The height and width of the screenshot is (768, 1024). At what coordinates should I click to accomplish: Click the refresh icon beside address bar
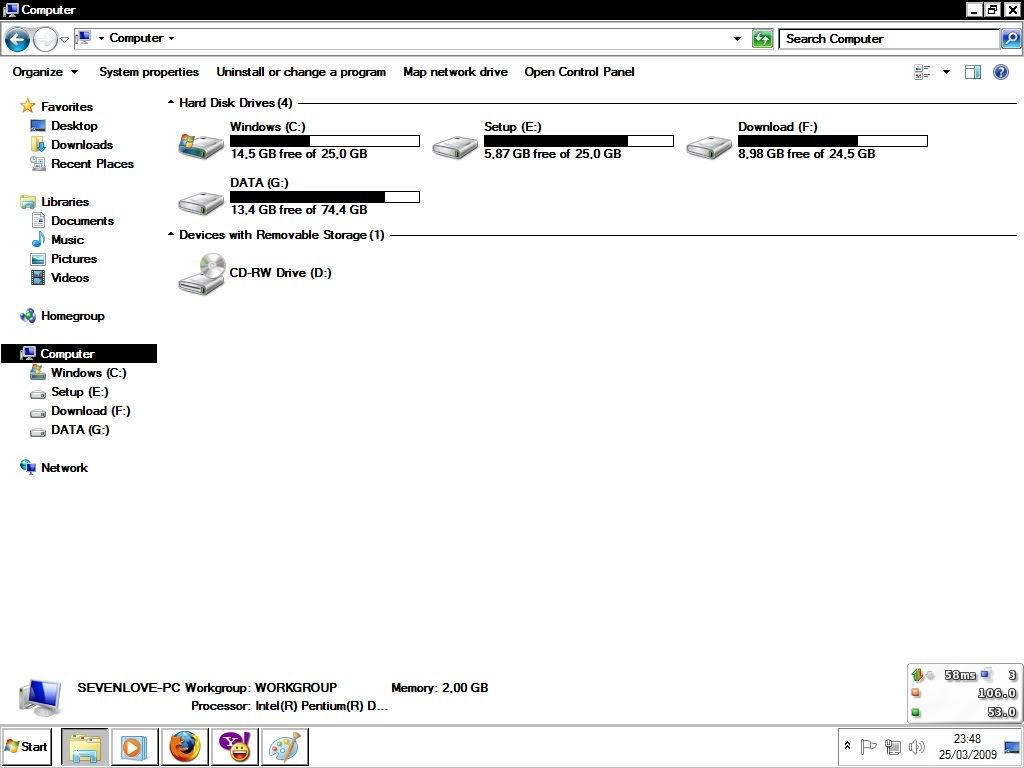[x=762, y=39]
